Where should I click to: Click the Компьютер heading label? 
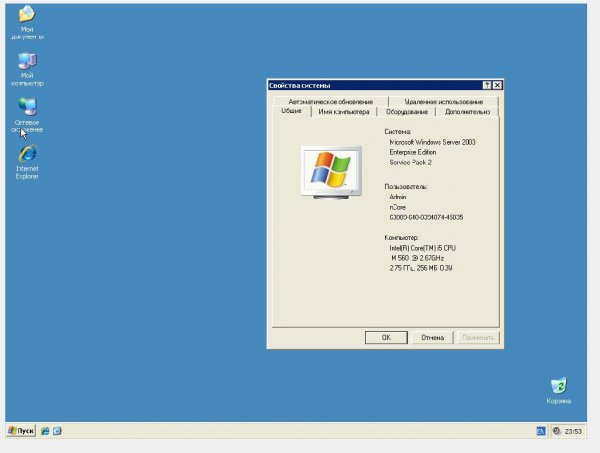click(401, 238)
